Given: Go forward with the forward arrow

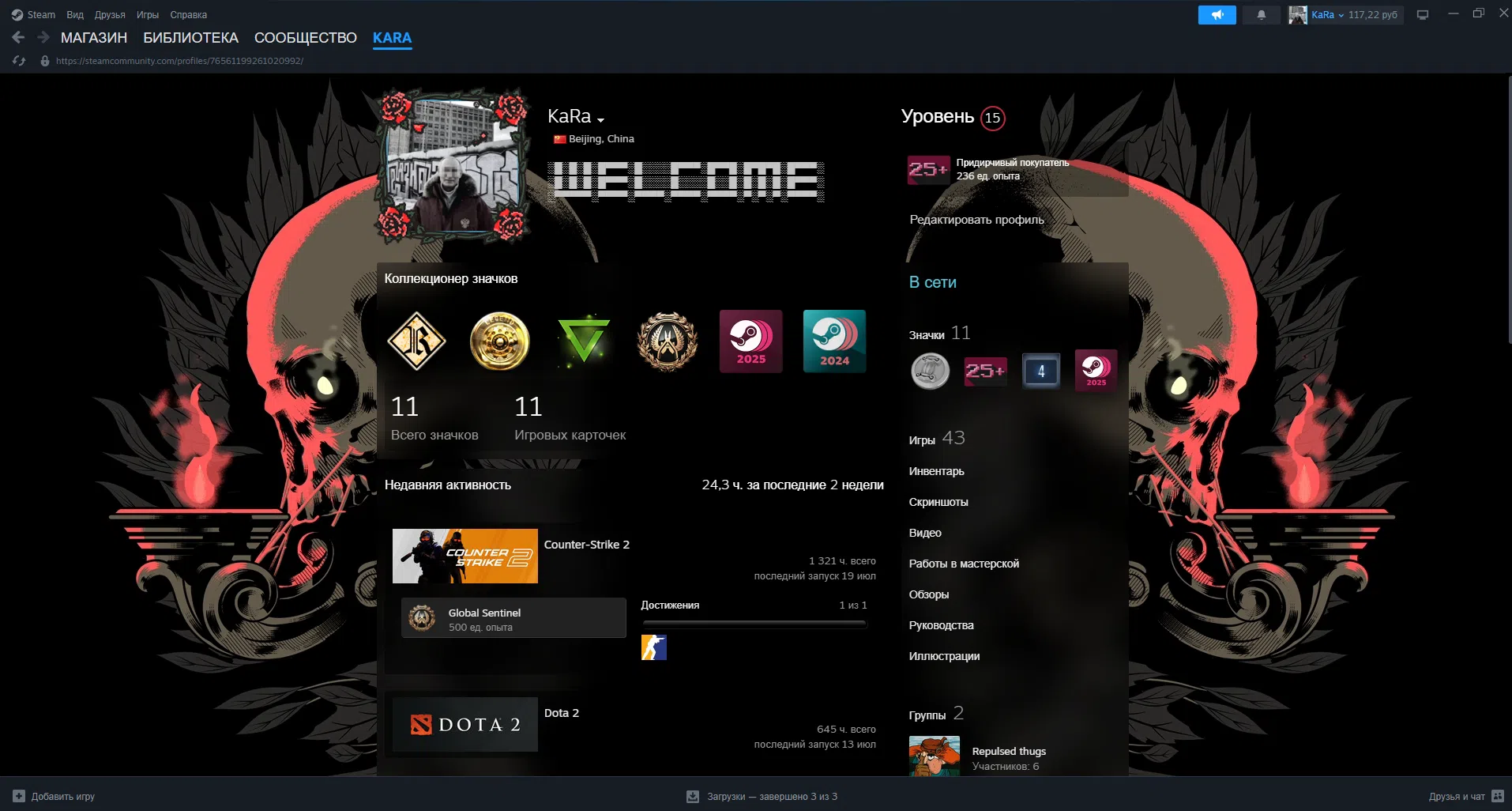Looking at the screenshot, I should pyautogui.click(x=43, y=37).
